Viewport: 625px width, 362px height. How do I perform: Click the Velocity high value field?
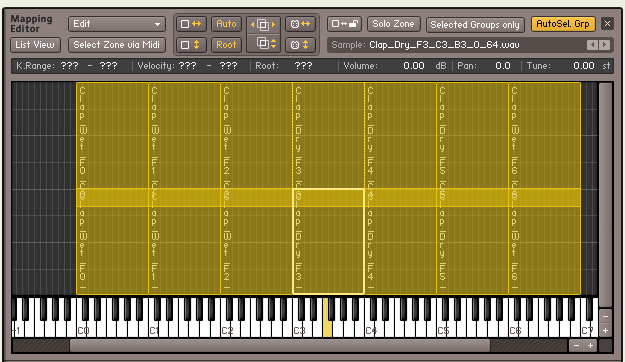228,66
